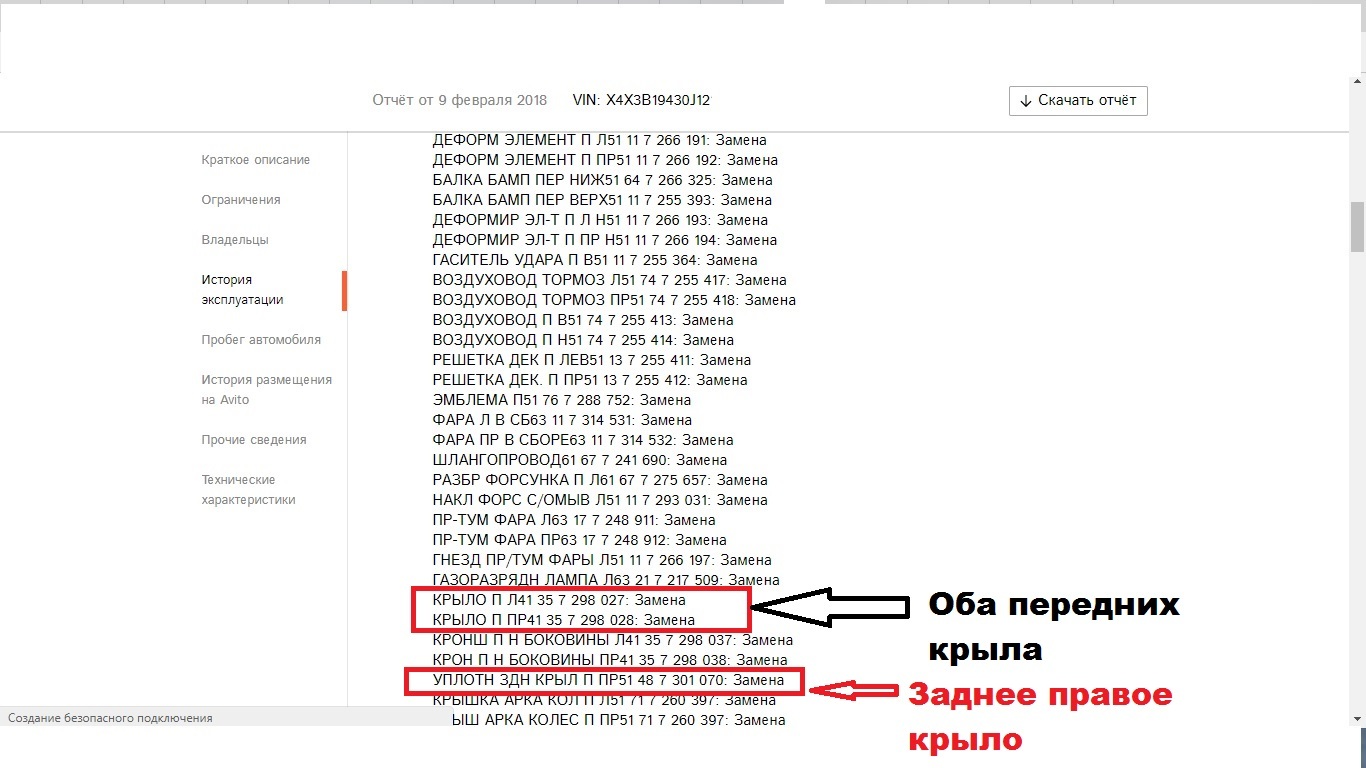Click the row НАКЛ ФОРС С/ОМЫВ Л51

coord(600,500)
